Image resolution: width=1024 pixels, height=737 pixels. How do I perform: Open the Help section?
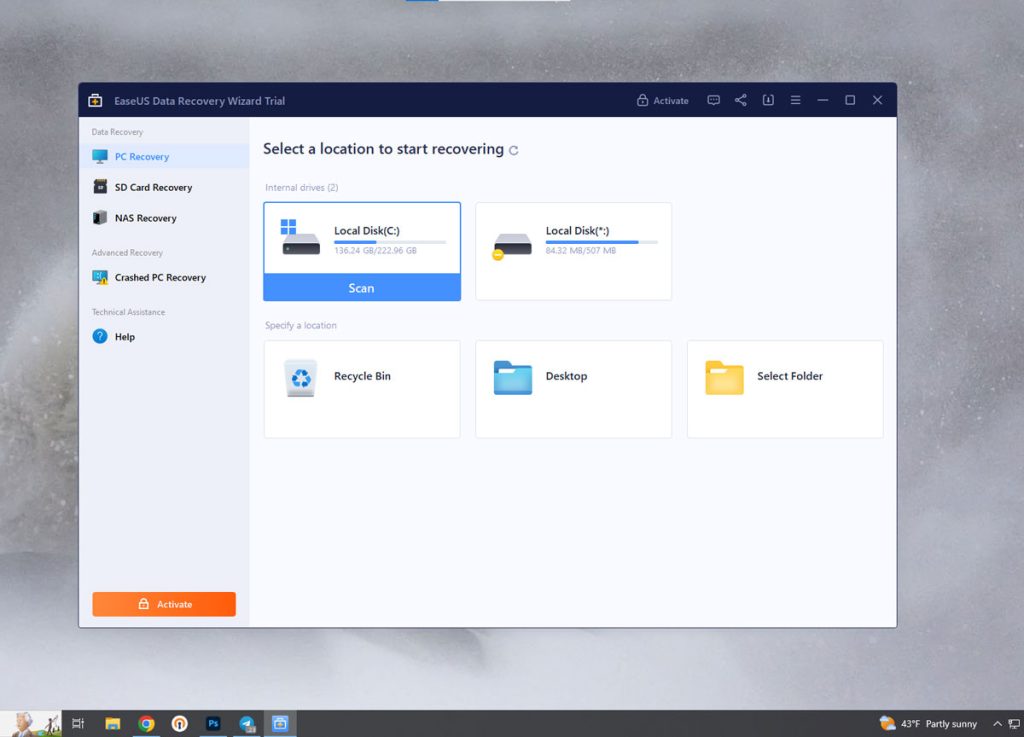coord(124,337)
